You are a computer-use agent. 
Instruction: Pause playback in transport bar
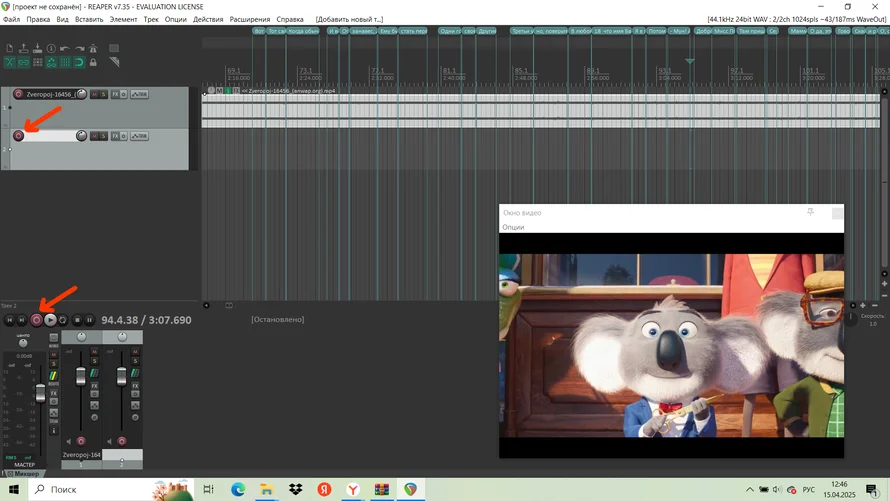pos(89,320)
